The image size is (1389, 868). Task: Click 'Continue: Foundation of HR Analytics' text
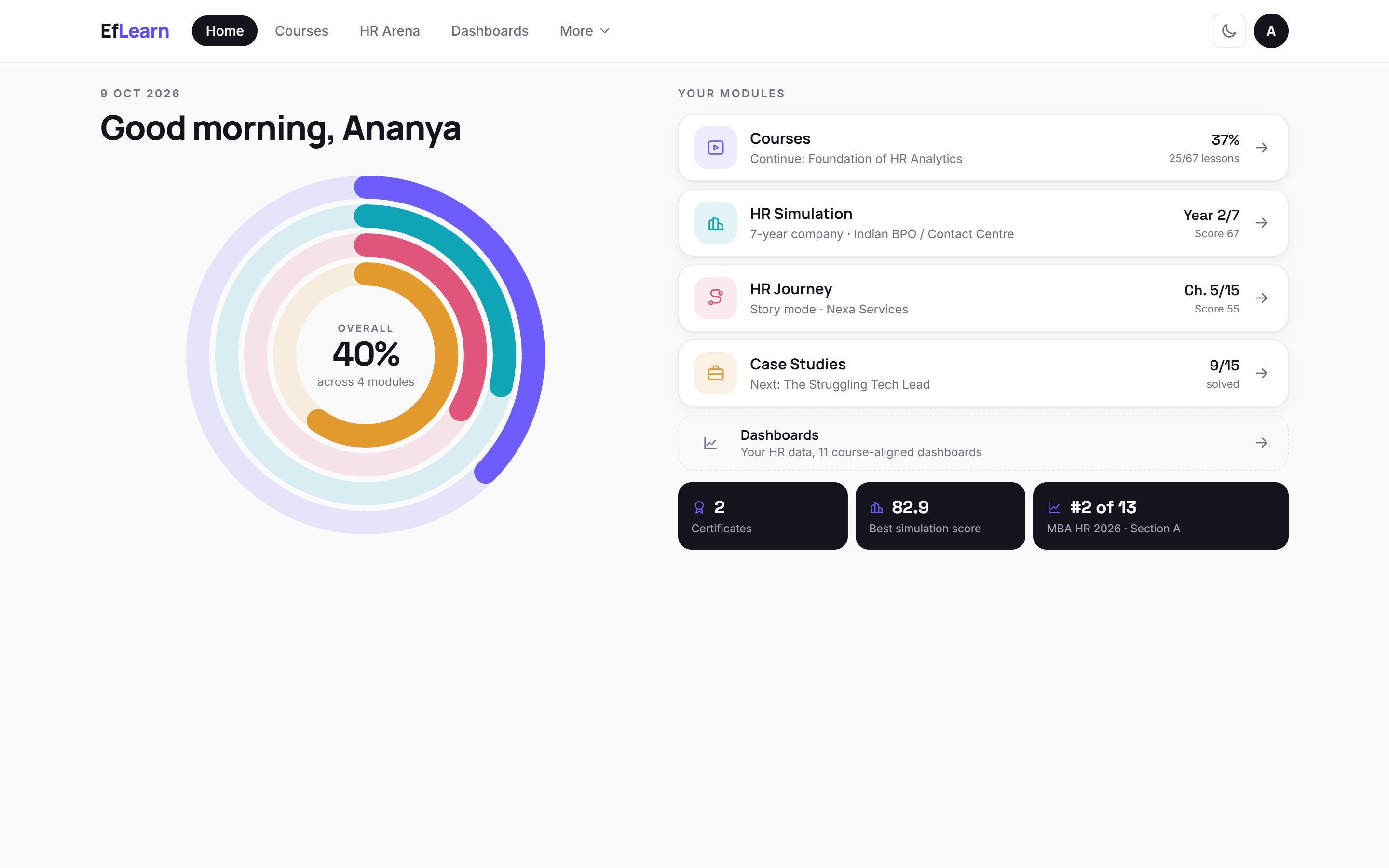(856, 159)
